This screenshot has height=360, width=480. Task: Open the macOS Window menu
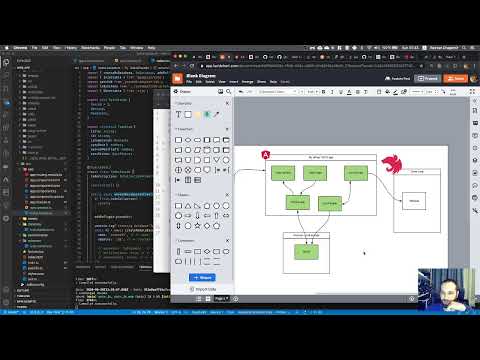coord(136,48)
